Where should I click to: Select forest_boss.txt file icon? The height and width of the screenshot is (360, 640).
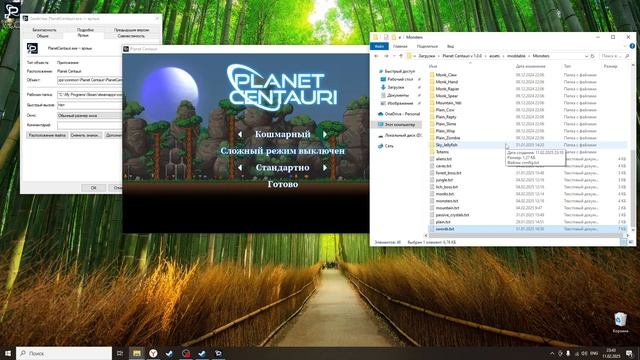432,173
